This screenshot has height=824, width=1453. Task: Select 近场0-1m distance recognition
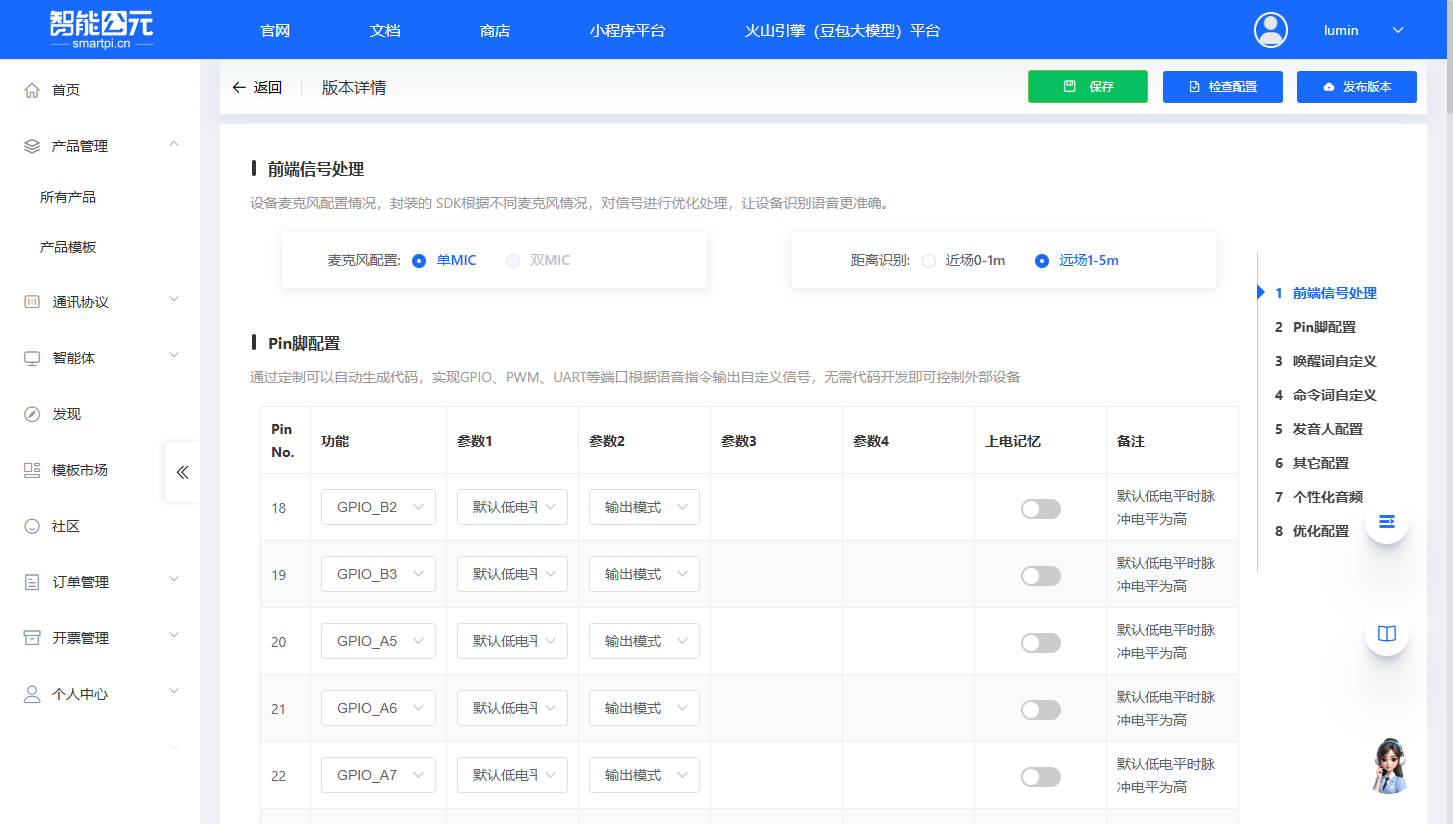927,260
